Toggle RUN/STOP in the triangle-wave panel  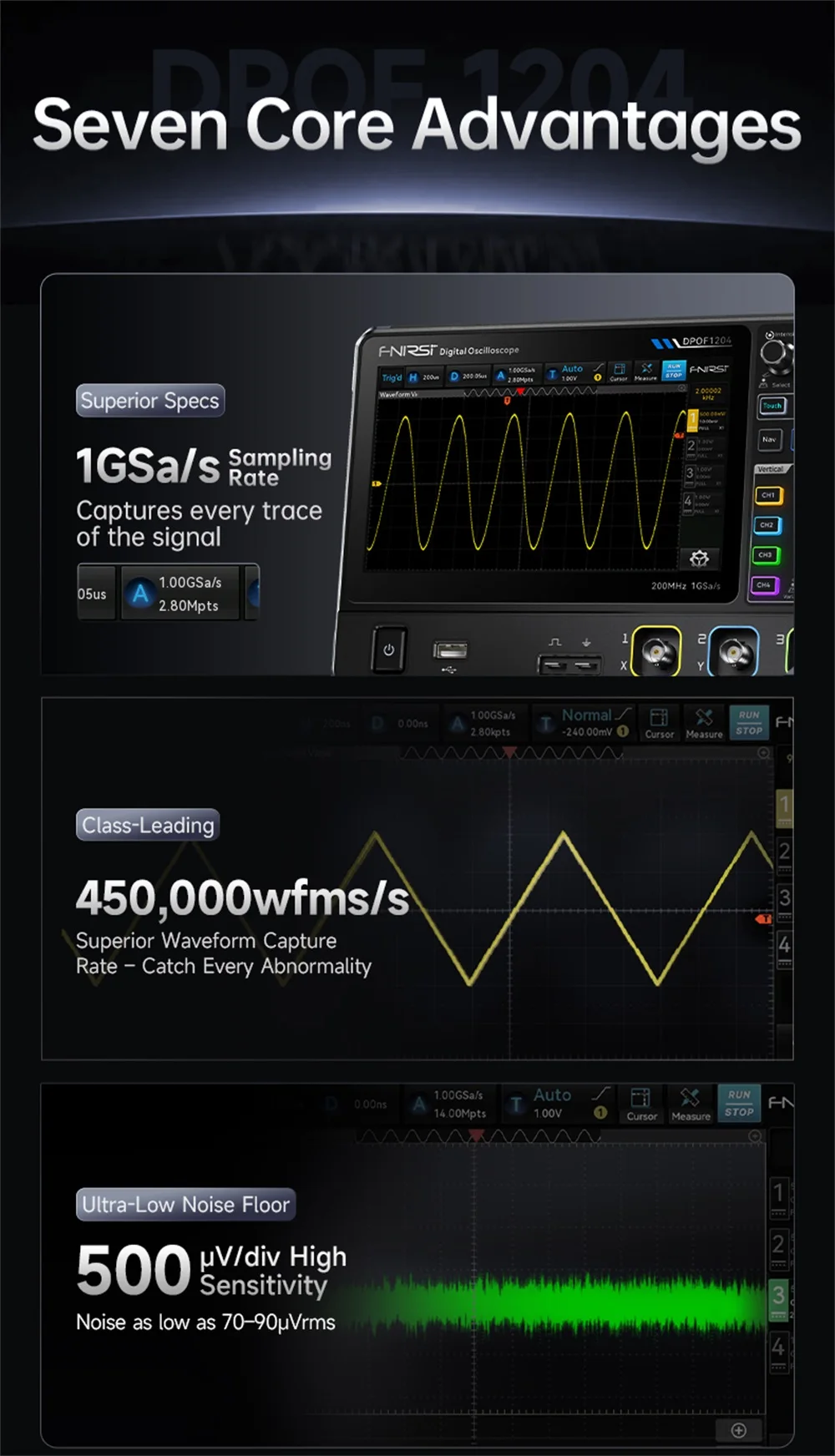click(749, 722)
